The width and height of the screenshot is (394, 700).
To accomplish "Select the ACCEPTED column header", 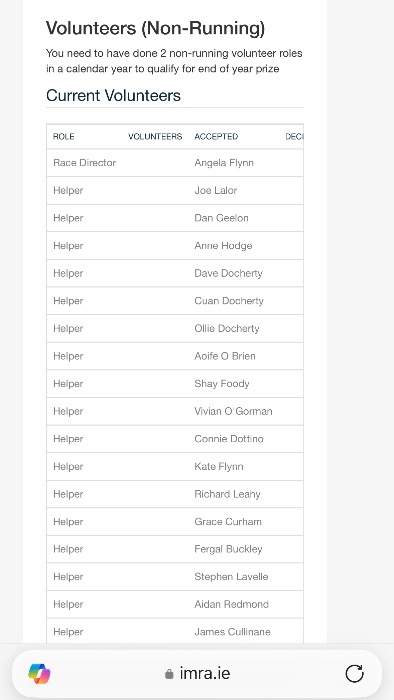I will [x=216, y=137].
